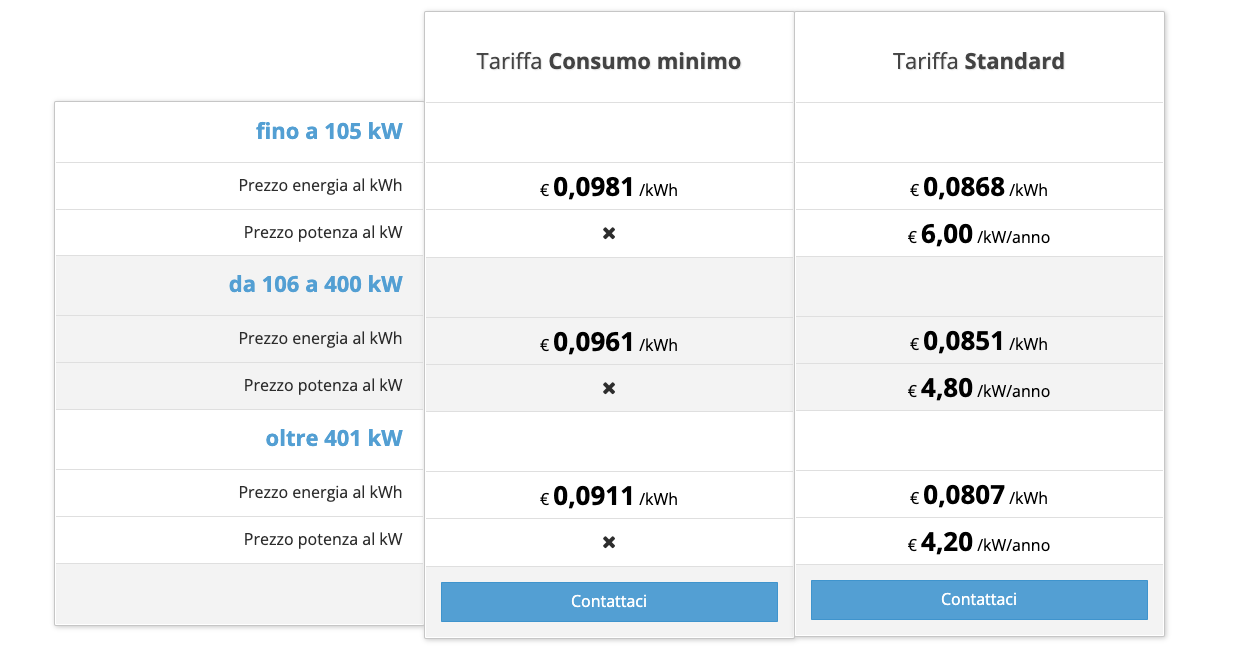Click the fino a 105 kW heading
Image resolution: width=1235 pixels, height=660 pixels.
coord(329,131)
